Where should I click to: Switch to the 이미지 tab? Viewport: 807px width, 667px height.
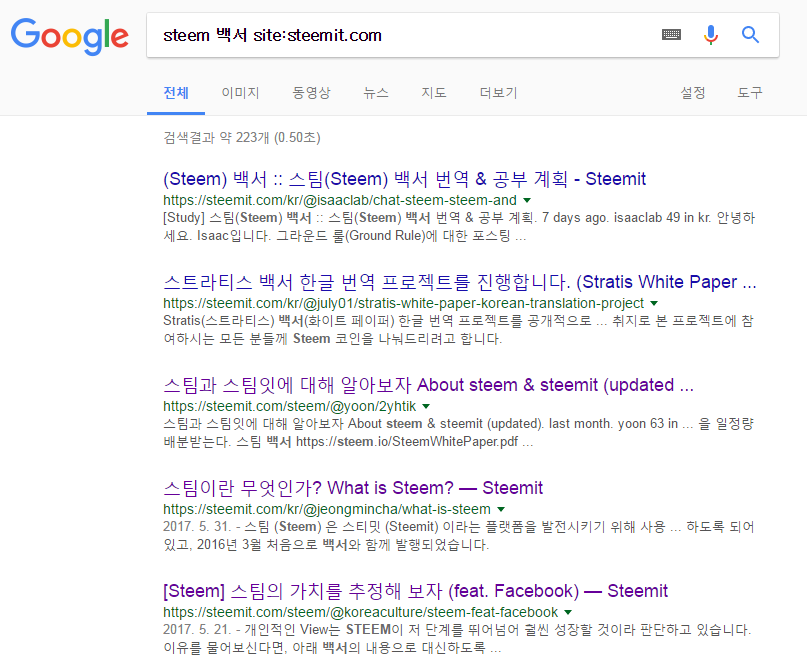[x=240, y=93]
